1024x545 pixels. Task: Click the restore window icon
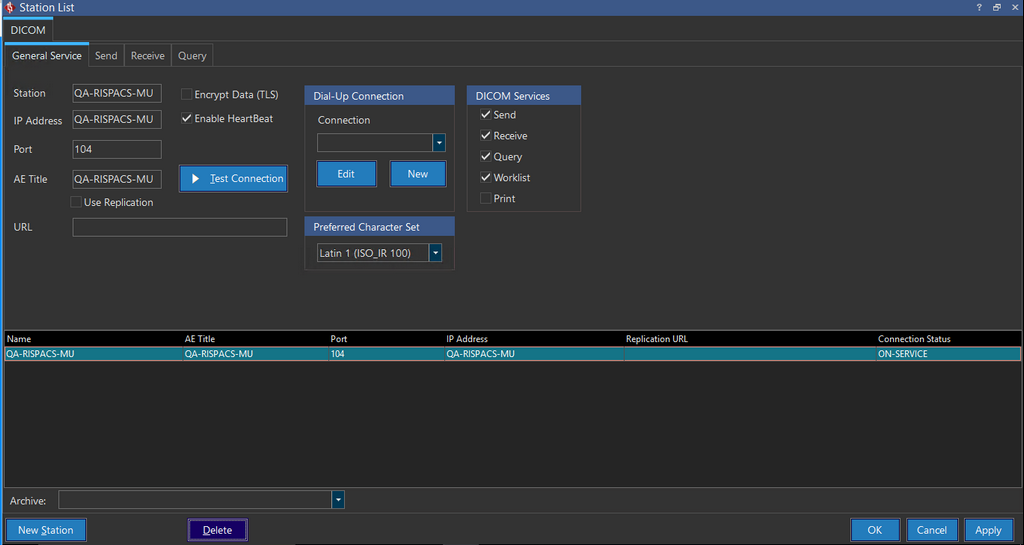996,8
